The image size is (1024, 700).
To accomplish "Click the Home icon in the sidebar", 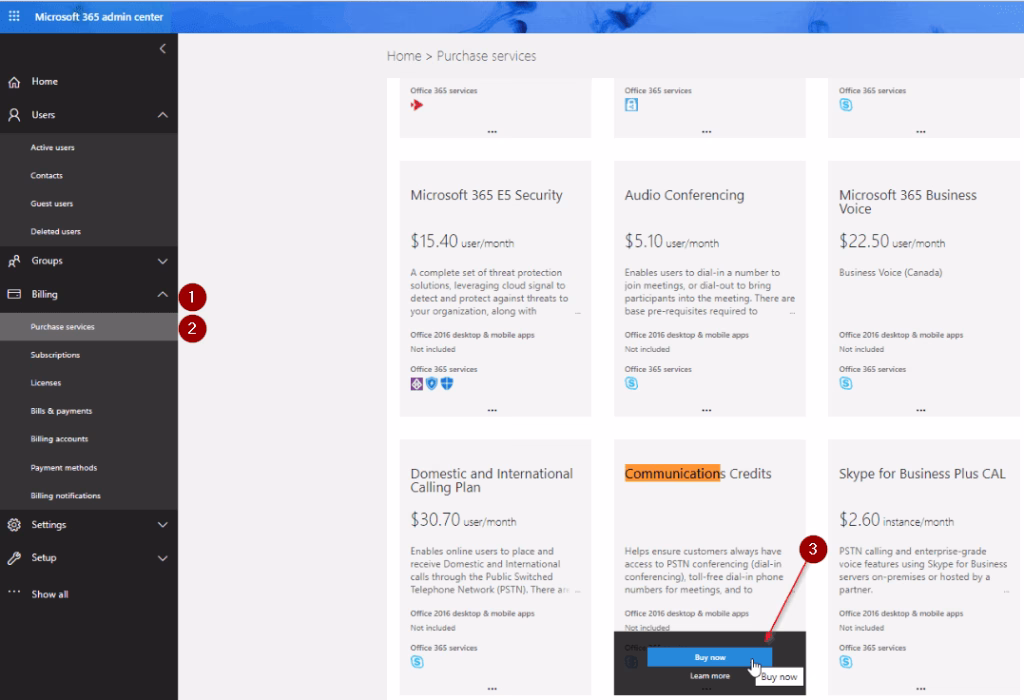I will (x=14, y=81).
